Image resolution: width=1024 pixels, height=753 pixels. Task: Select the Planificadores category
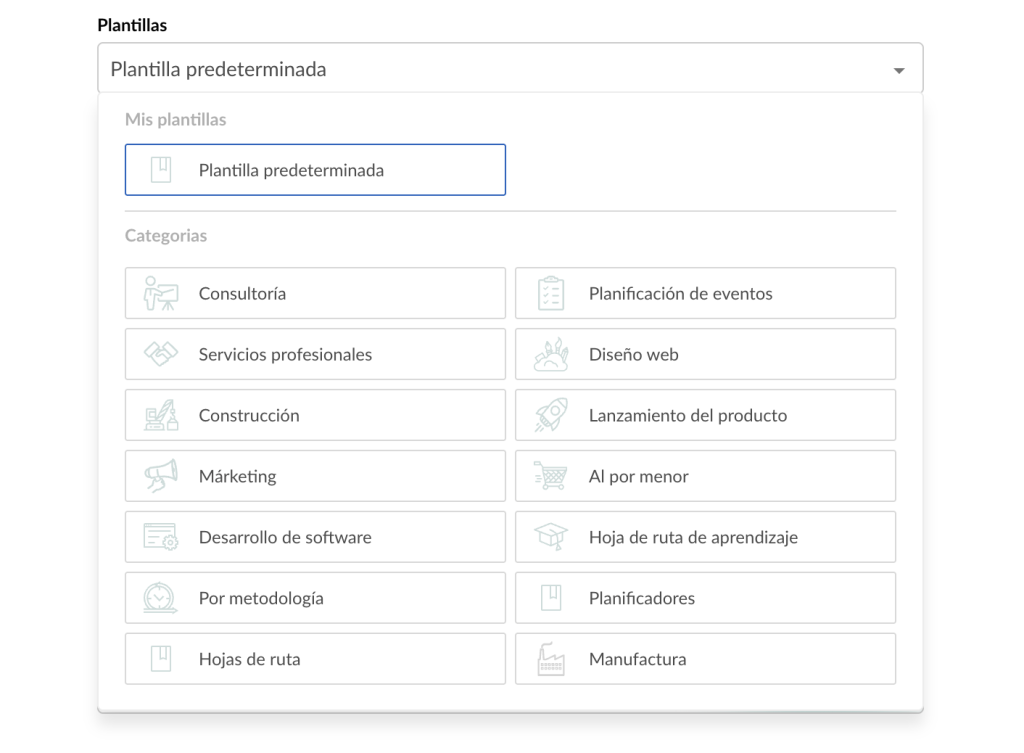(x=705, y=598)
